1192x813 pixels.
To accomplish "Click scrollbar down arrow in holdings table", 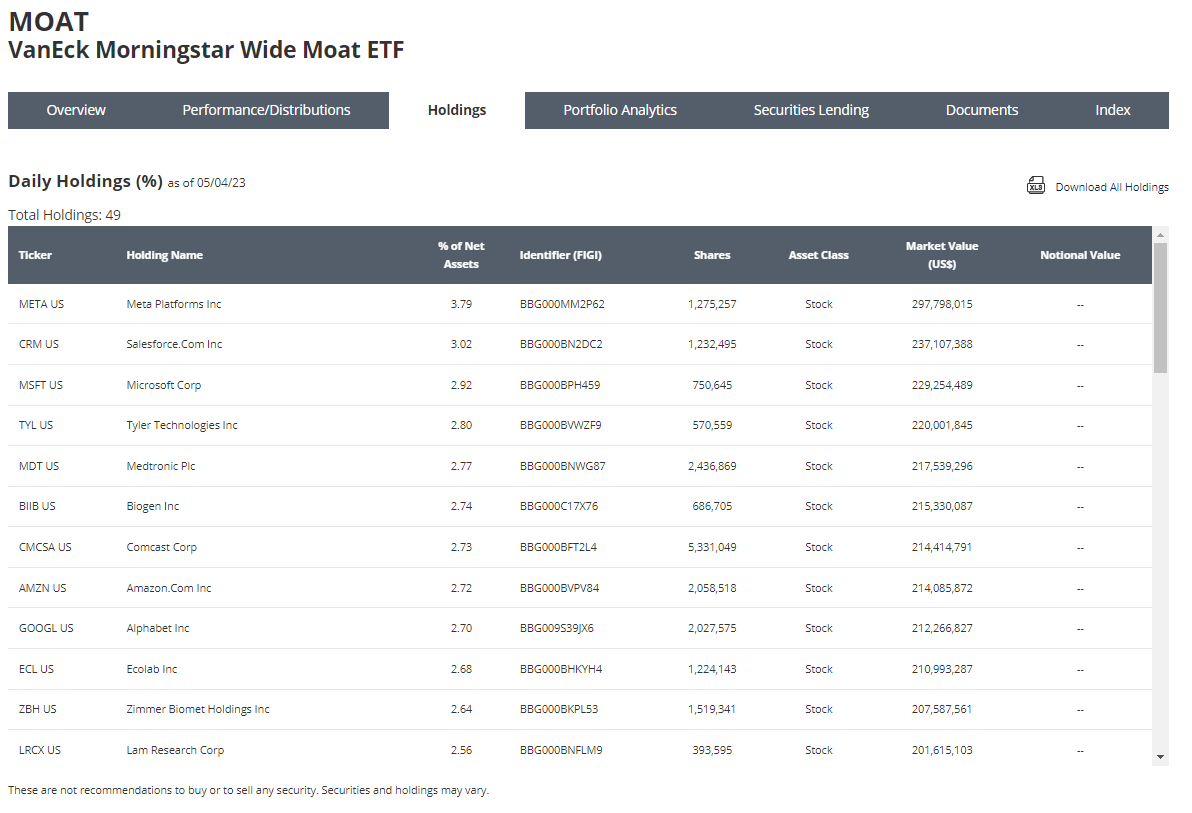I will [1160, 757].
